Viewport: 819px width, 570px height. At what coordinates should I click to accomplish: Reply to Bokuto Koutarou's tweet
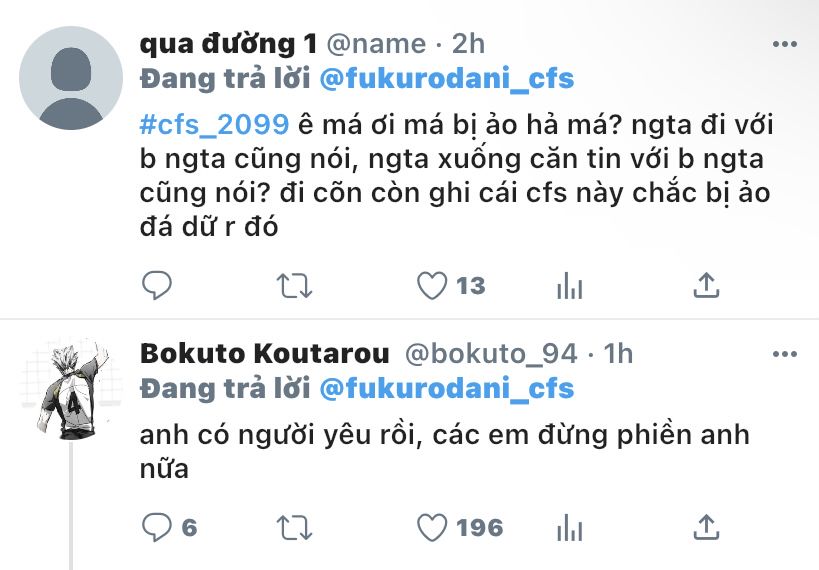(x=157, y=527)
